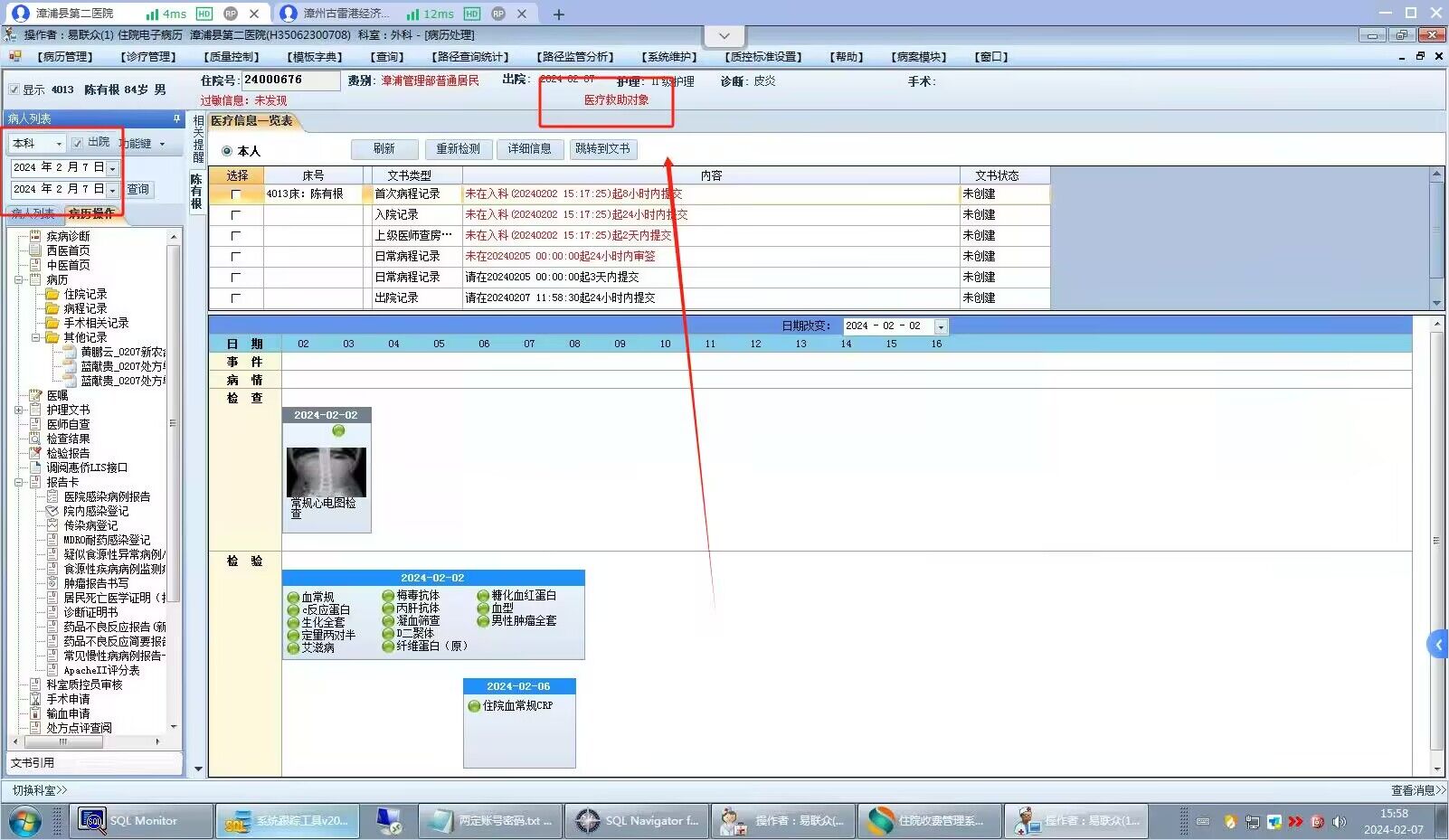Collapse the 病历 tree node
The image size is (1449, 840).
coord(19,279)
